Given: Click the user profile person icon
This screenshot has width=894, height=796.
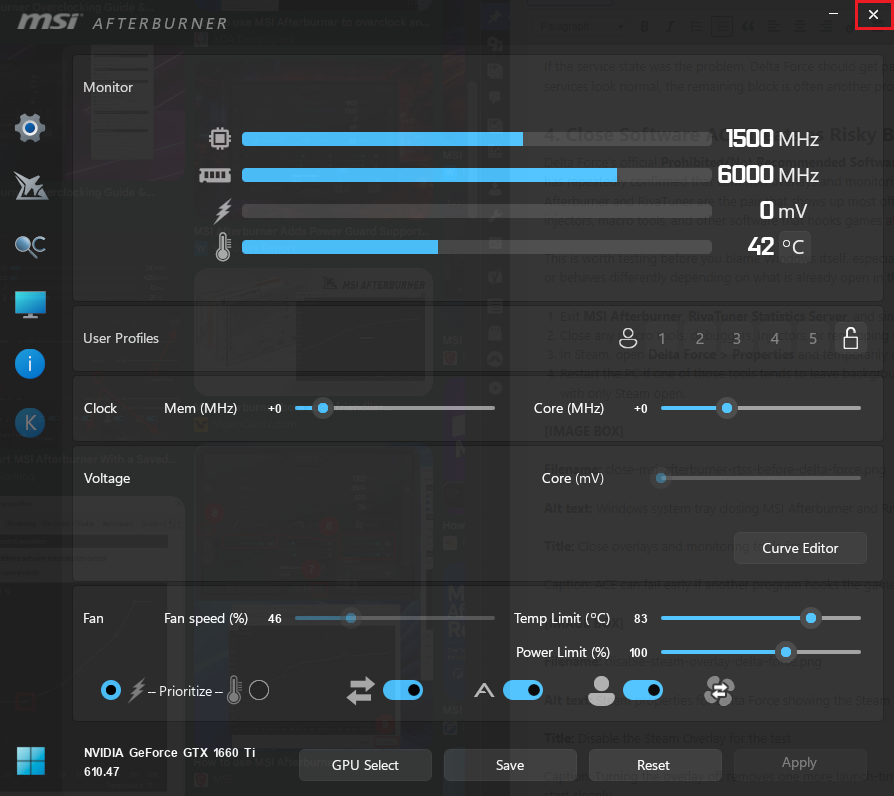Looking at the screenshot, I should 628,338.
